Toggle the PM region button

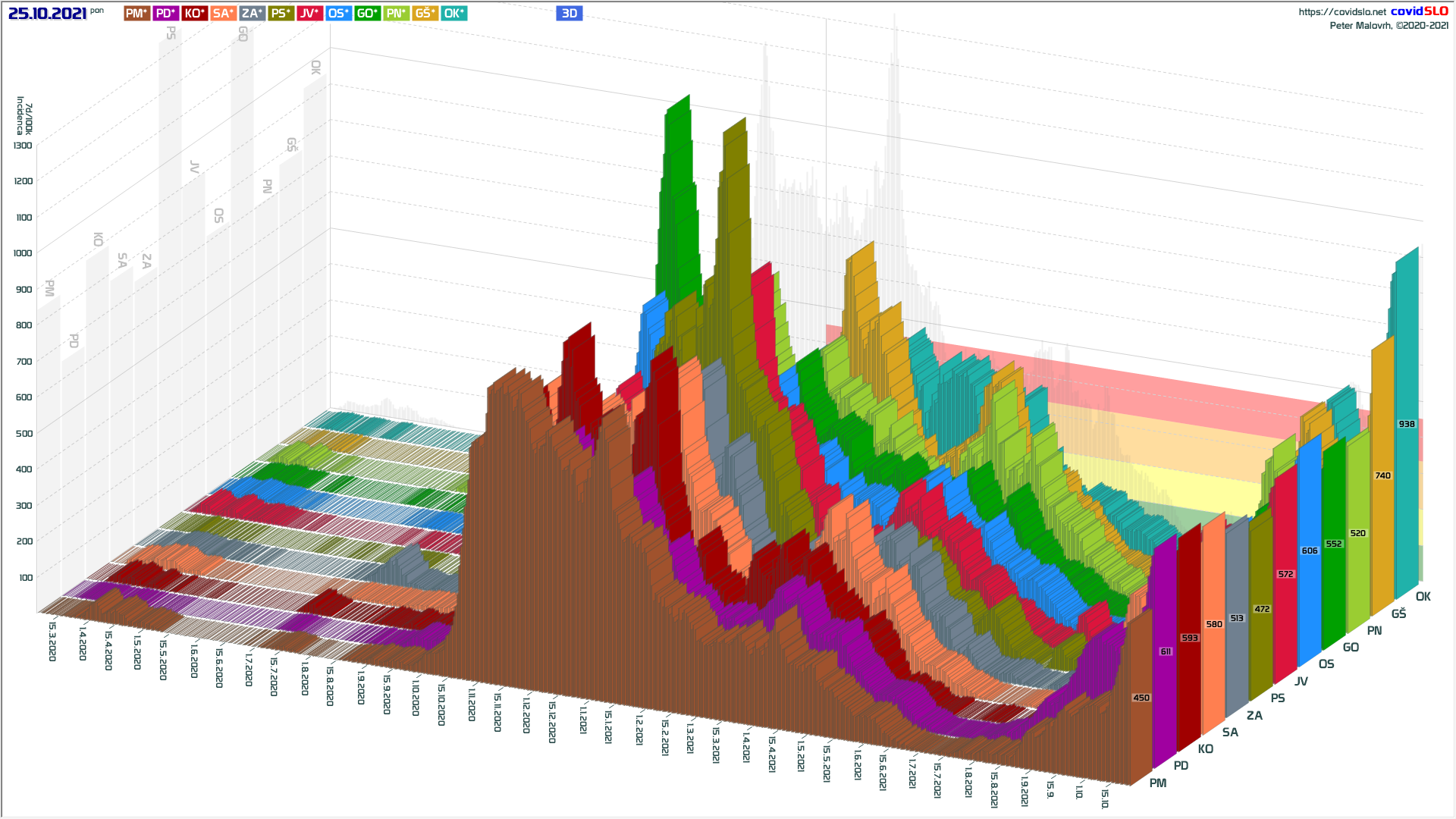(136, 13)
